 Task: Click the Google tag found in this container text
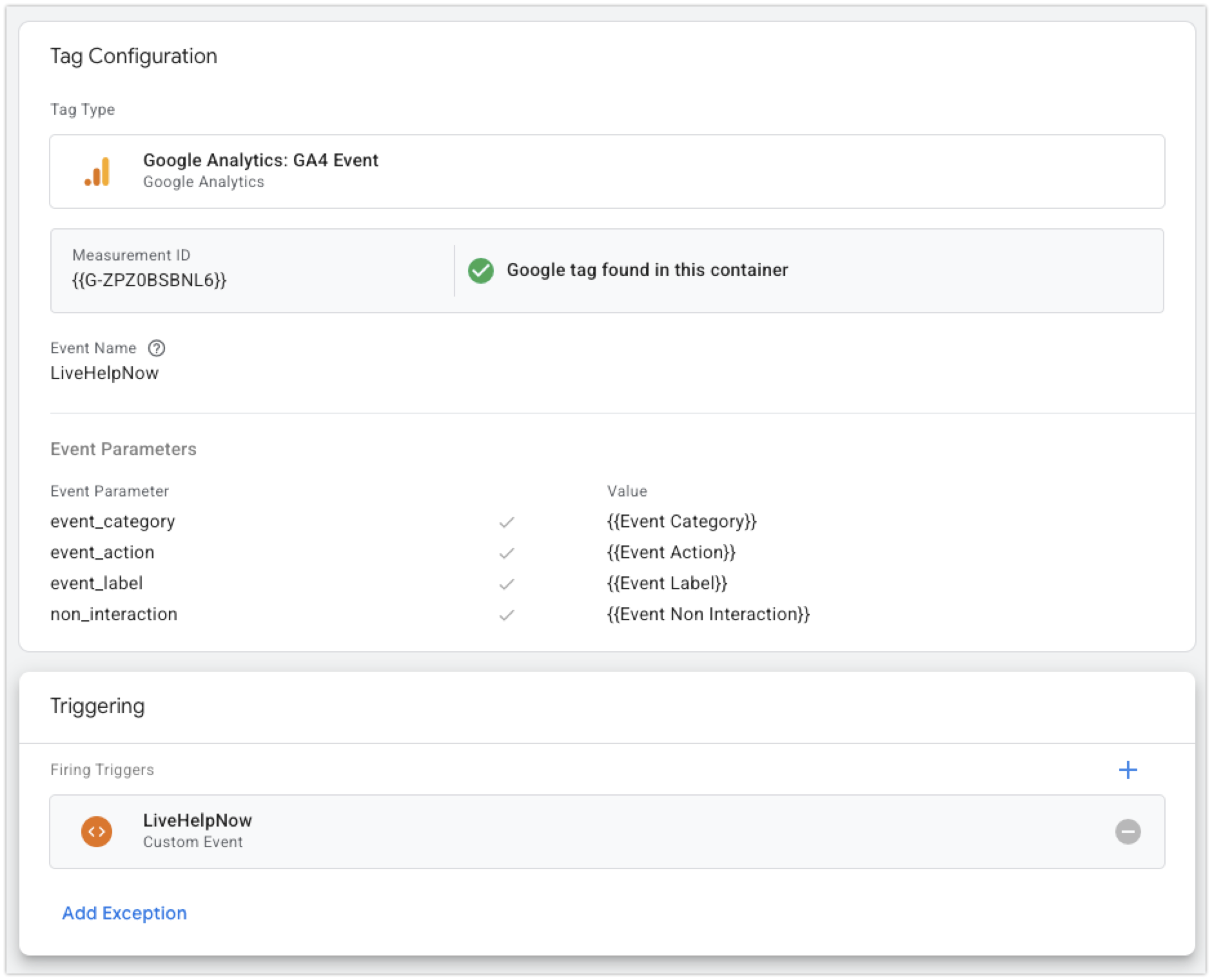[647, 269]
